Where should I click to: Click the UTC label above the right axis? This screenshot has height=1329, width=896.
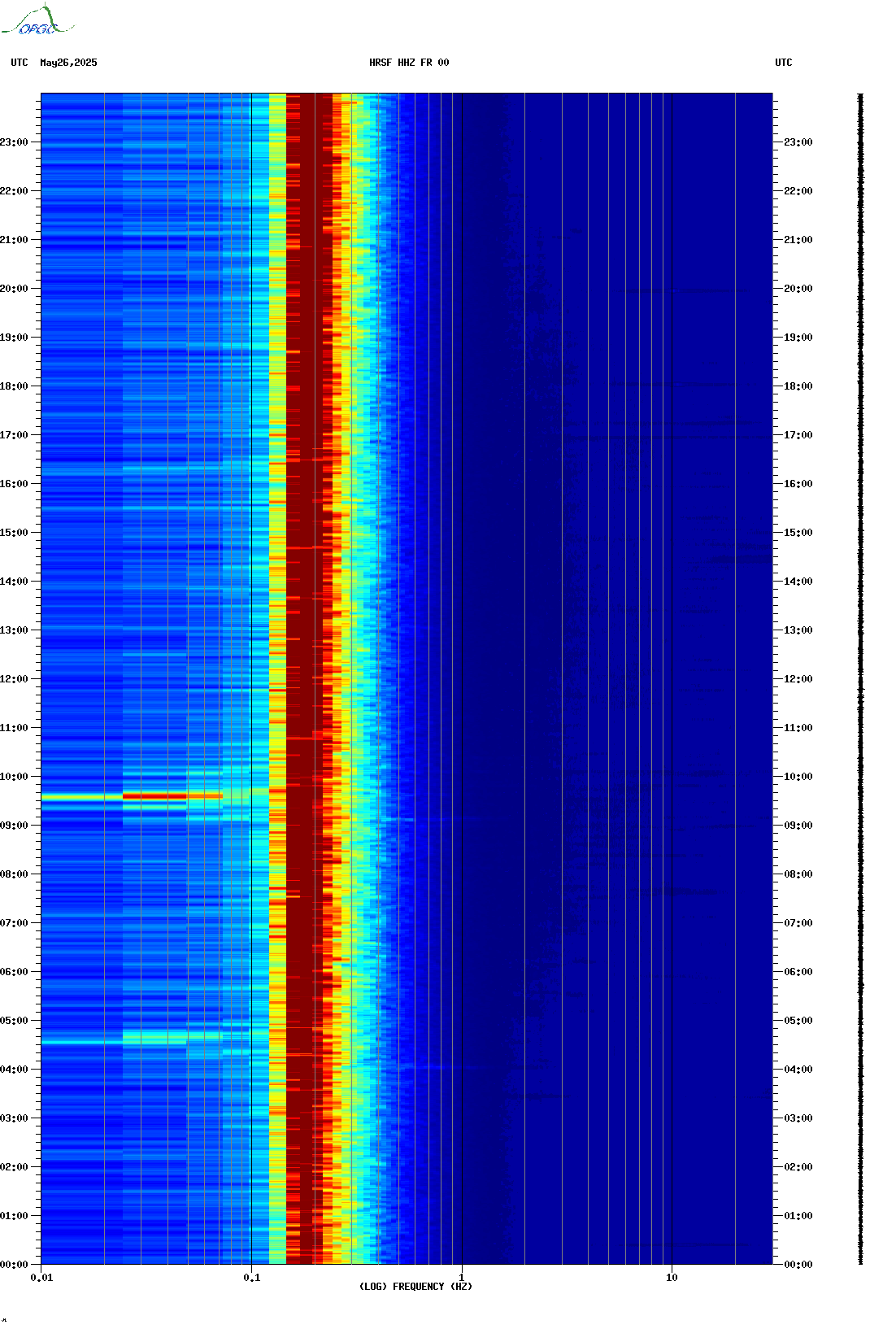[783, 63]
